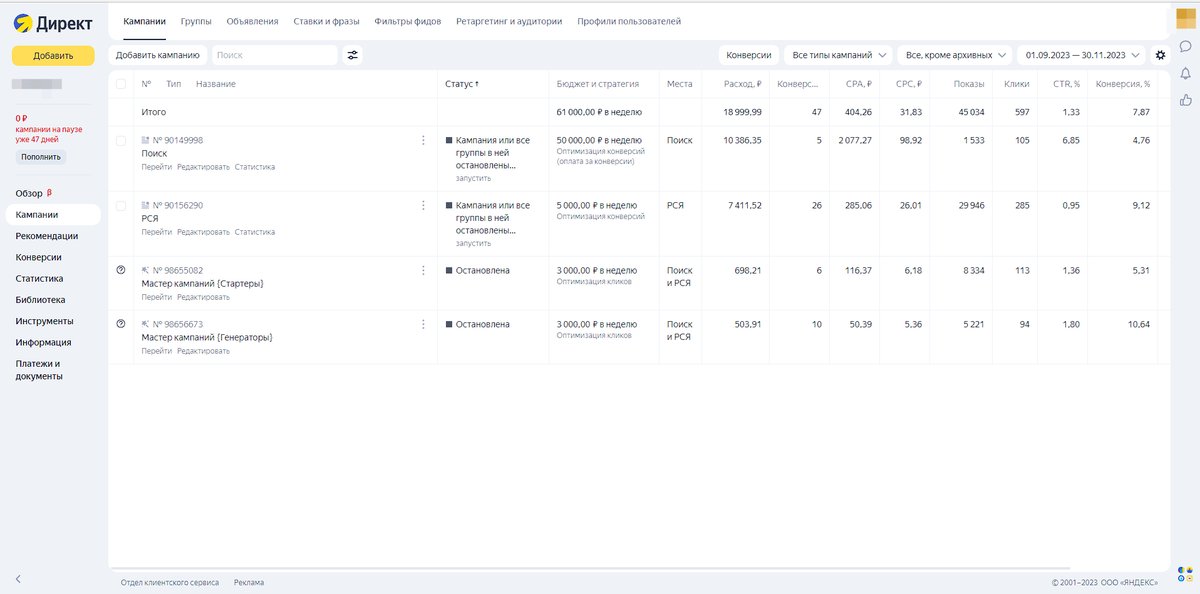Click the thumbs-up feedback icon
This screenshot has height=594, width=1200.
[x=1185, y=100]
